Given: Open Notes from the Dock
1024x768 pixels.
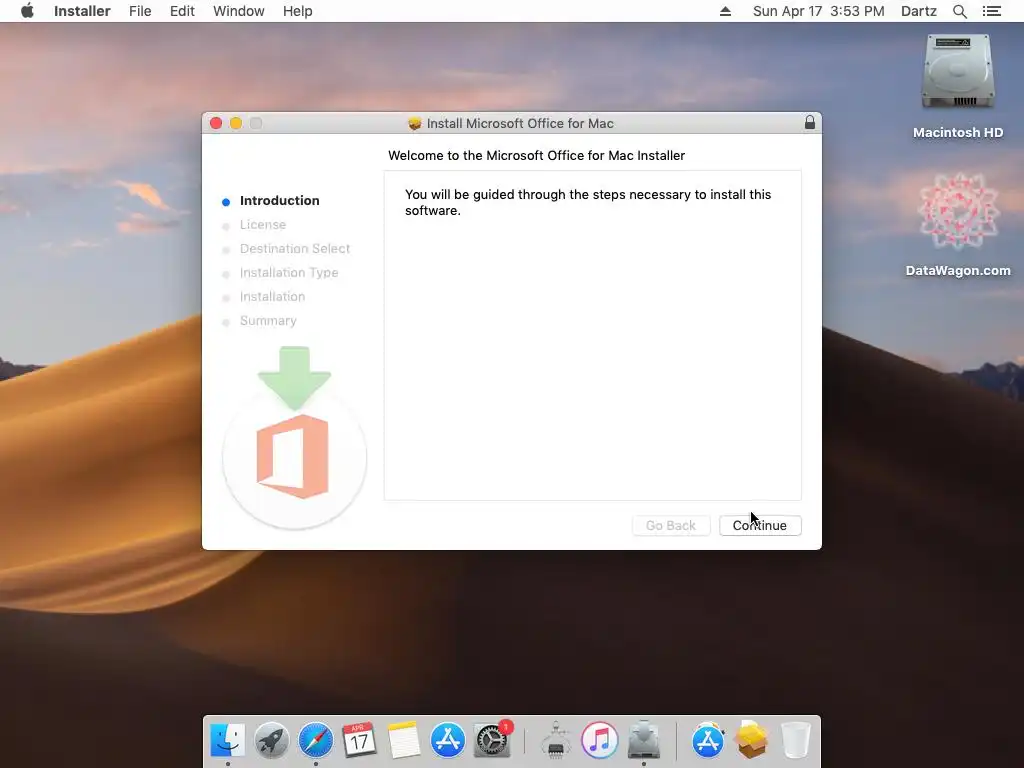Looking at the screenshot, I should (403, 740).
